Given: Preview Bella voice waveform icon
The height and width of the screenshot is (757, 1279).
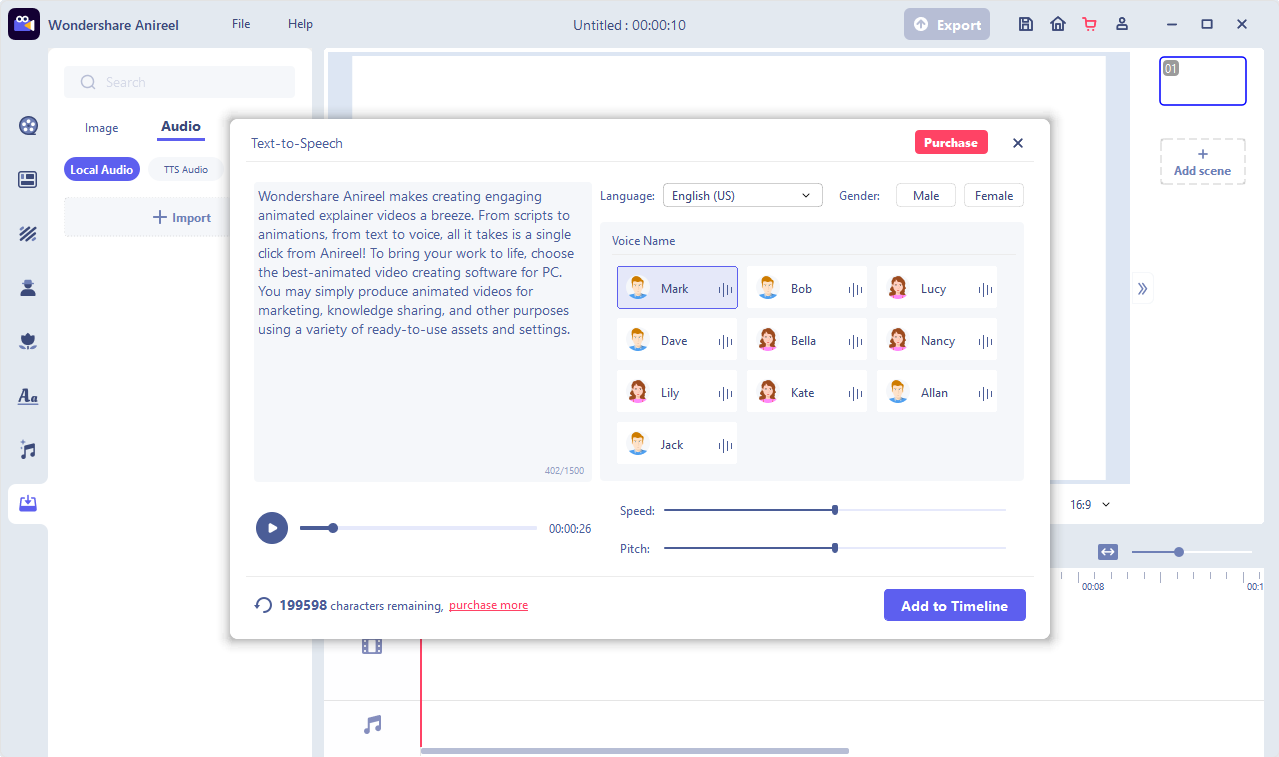Looking at the screenshot, I should click(x=855, y=341).
